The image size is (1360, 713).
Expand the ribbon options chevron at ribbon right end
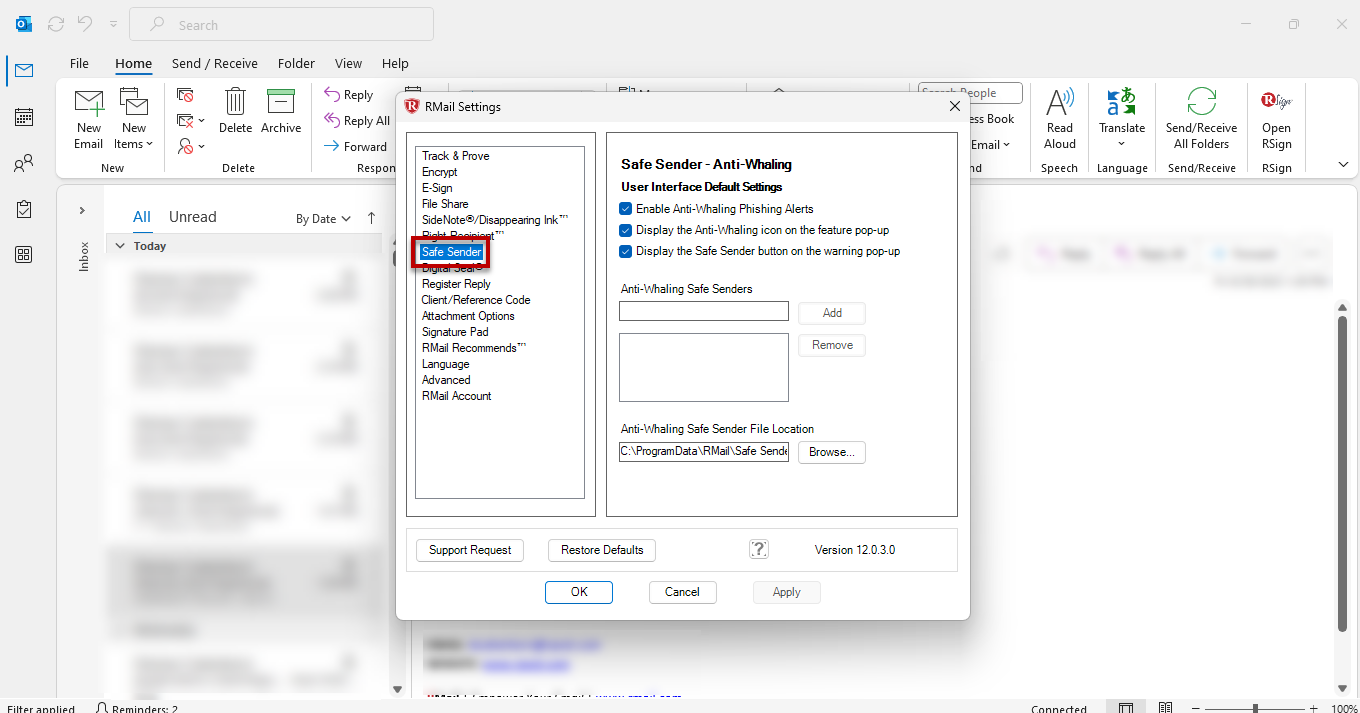(1343, 164)
